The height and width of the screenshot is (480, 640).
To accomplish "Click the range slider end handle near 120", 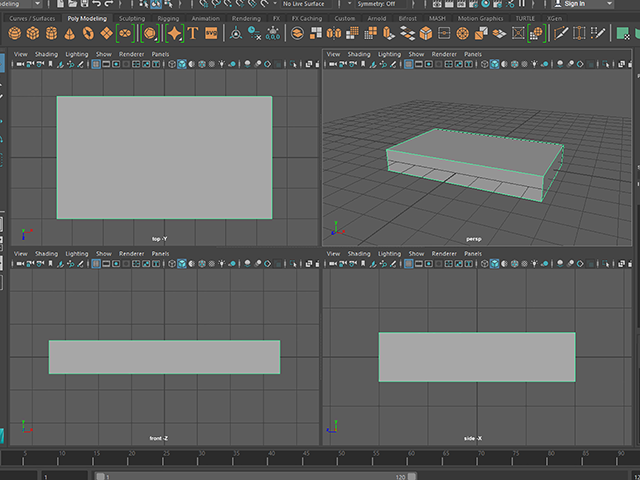I will tap(412, 476).
